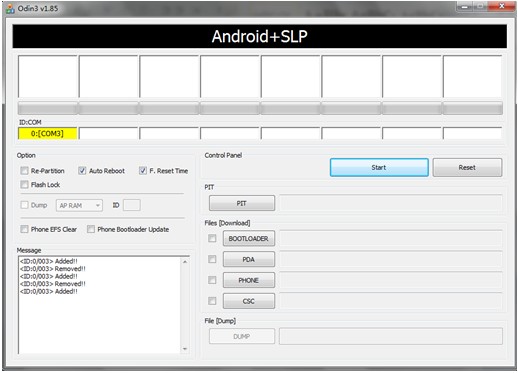518x373 pixels.
Task: Tick the checkbox beside BOOTLOADER
Action: (x=212, y=238)
